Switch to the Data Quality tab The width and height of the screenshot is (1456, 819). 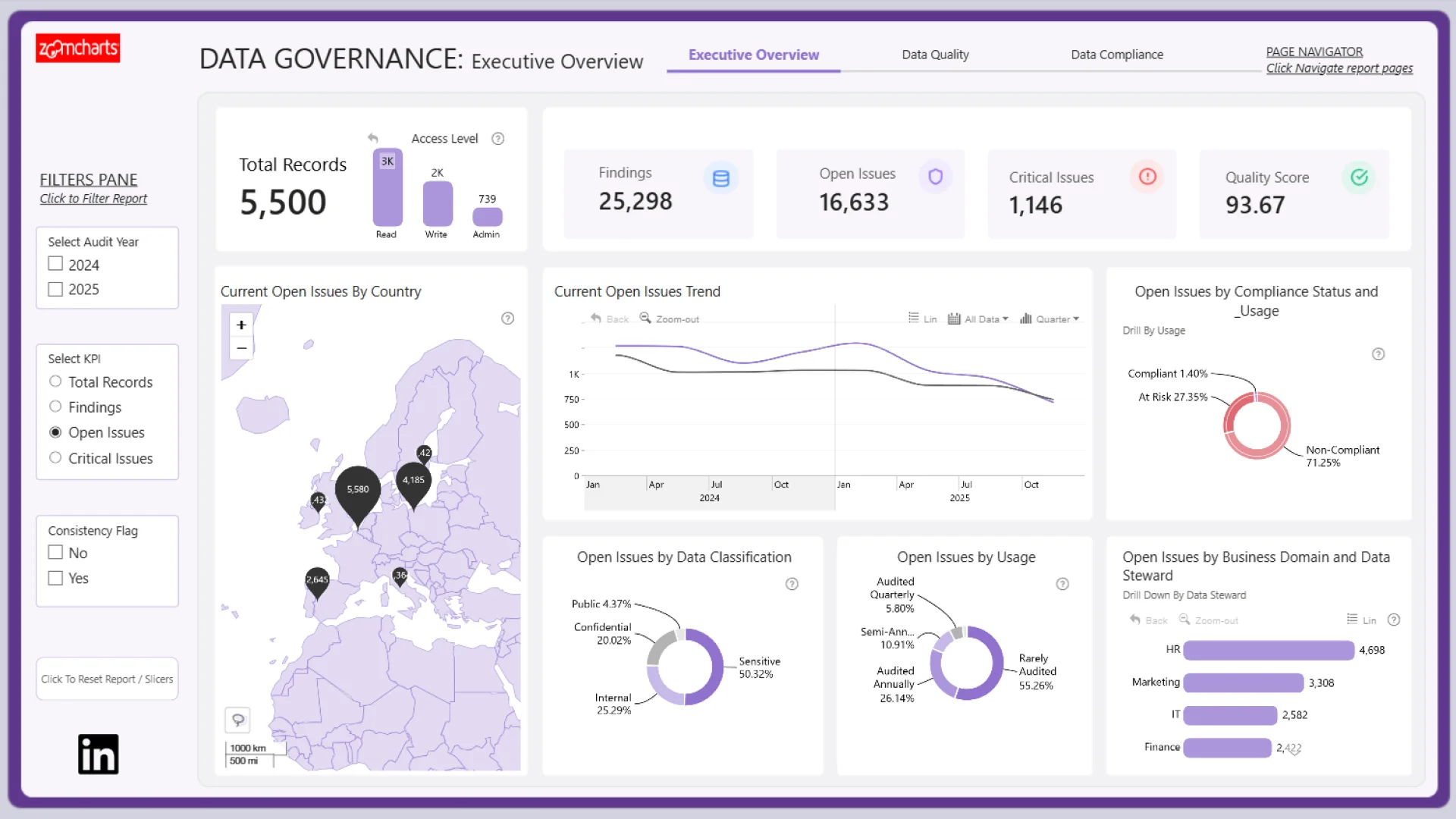click(934, 55)
